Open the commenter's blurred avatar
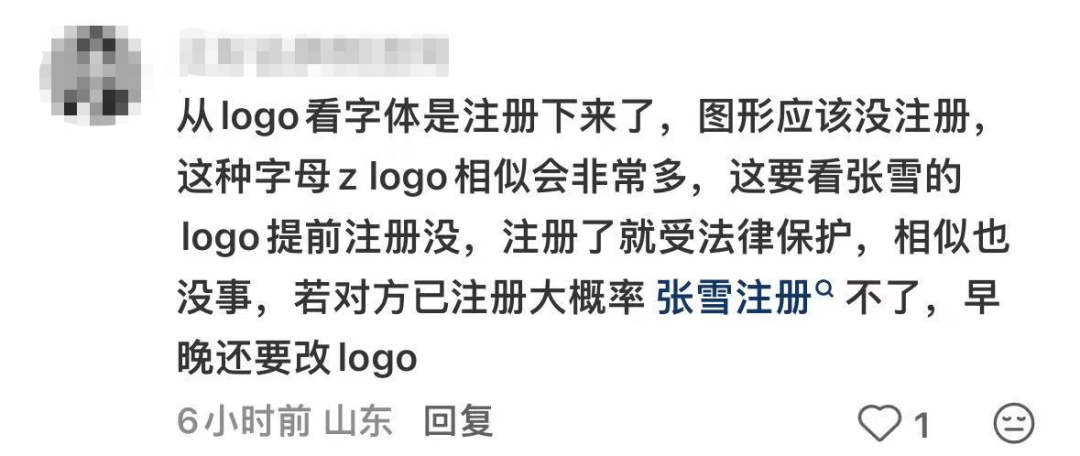 92,74
